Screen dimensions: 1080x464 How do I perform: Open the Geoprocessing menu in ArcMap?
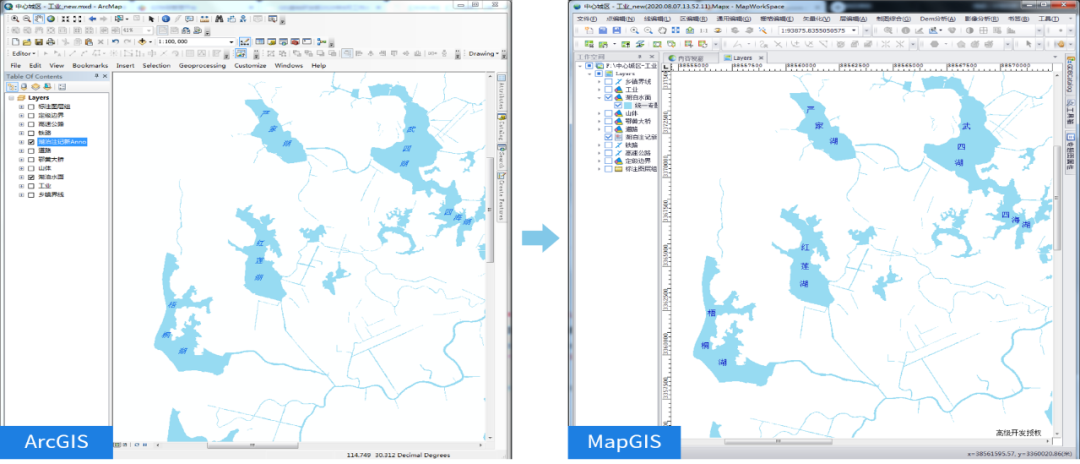(202, 65)
